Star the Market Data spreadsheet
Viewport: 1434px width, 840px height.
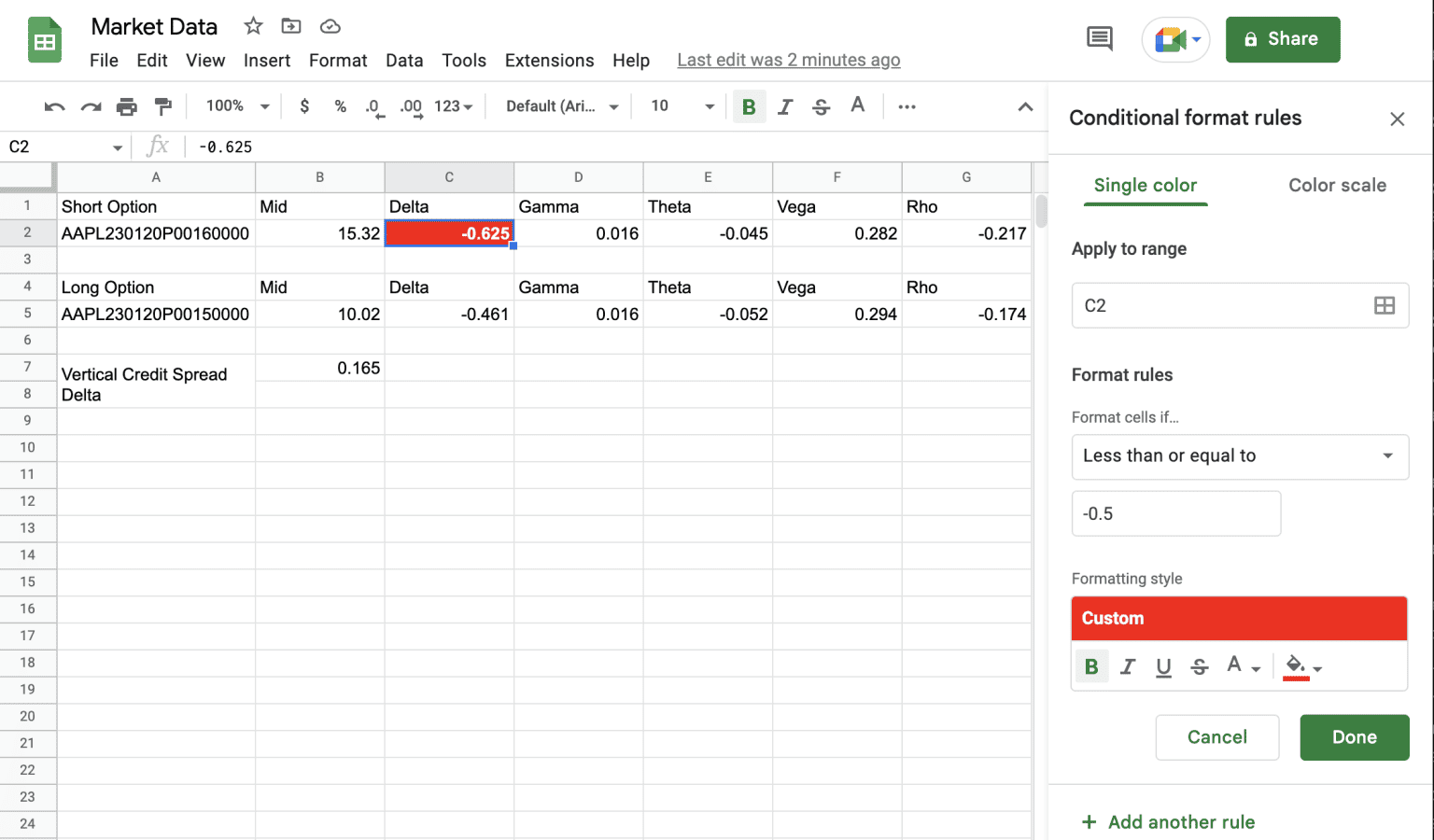252,26
